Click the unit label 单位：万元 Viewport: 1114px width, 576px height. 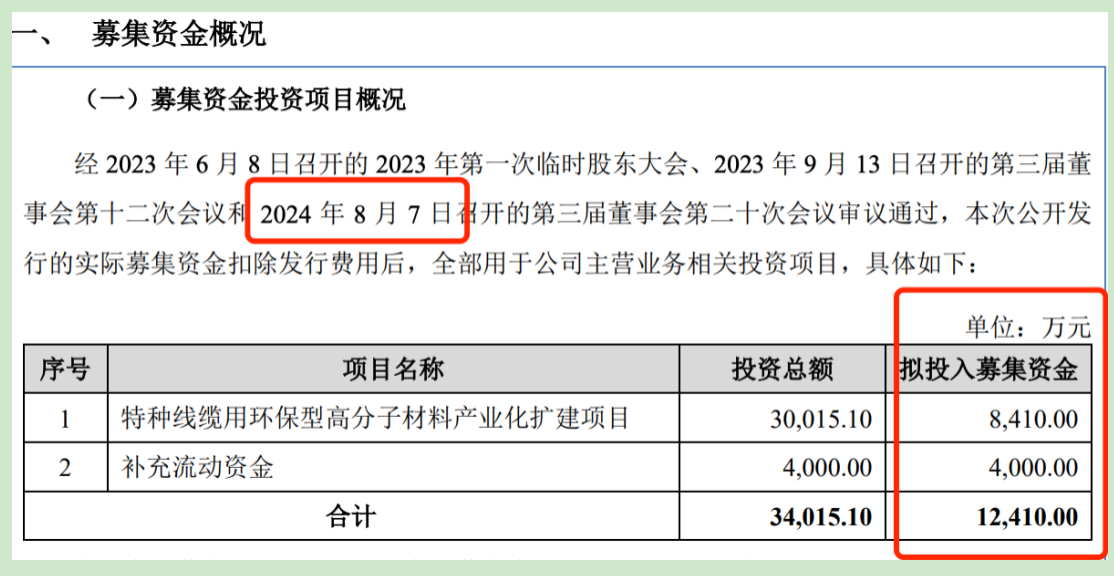(x=1026, y=327)
